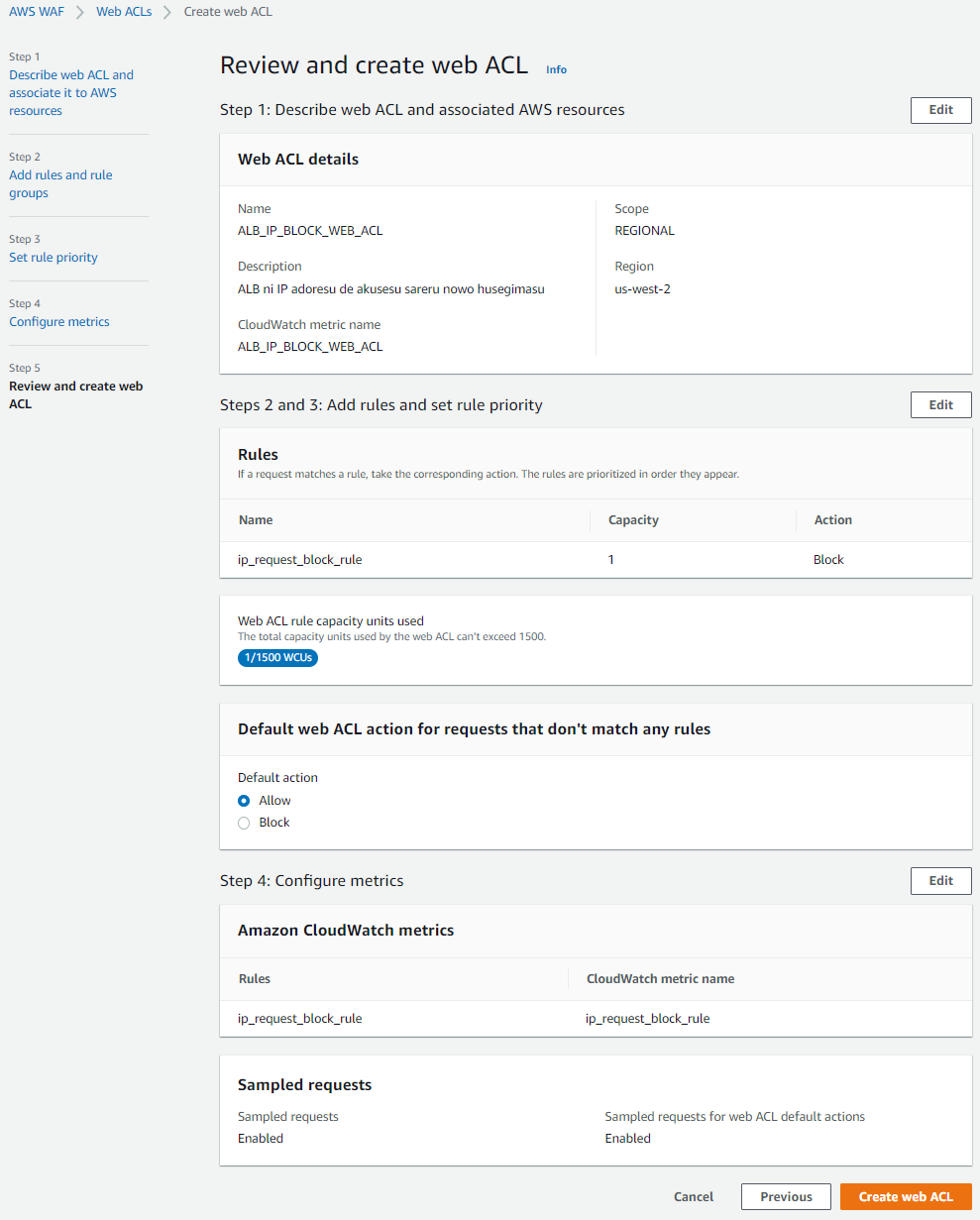Select sidebar 'Configure metrics' step link
Screen dimensions: 980x1220
click(x=59, y=321)
